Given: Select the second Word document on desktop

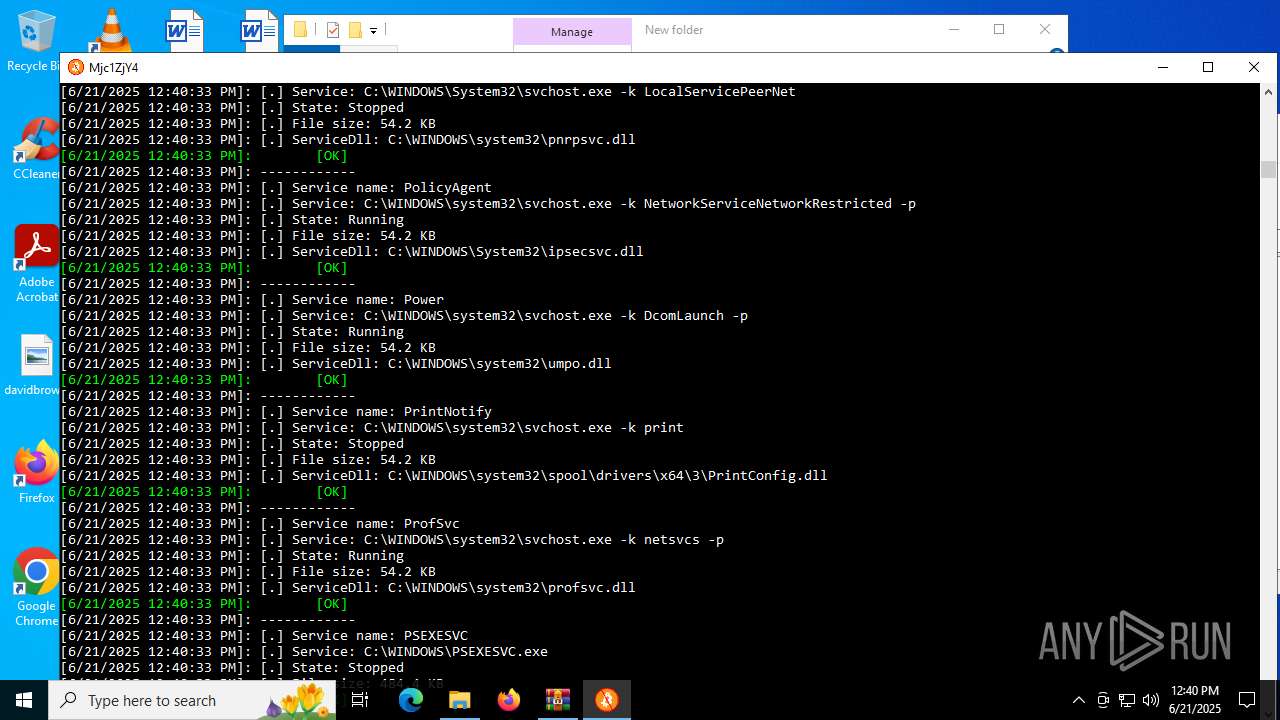Looking at the screenshot, I should pos(259,30).
